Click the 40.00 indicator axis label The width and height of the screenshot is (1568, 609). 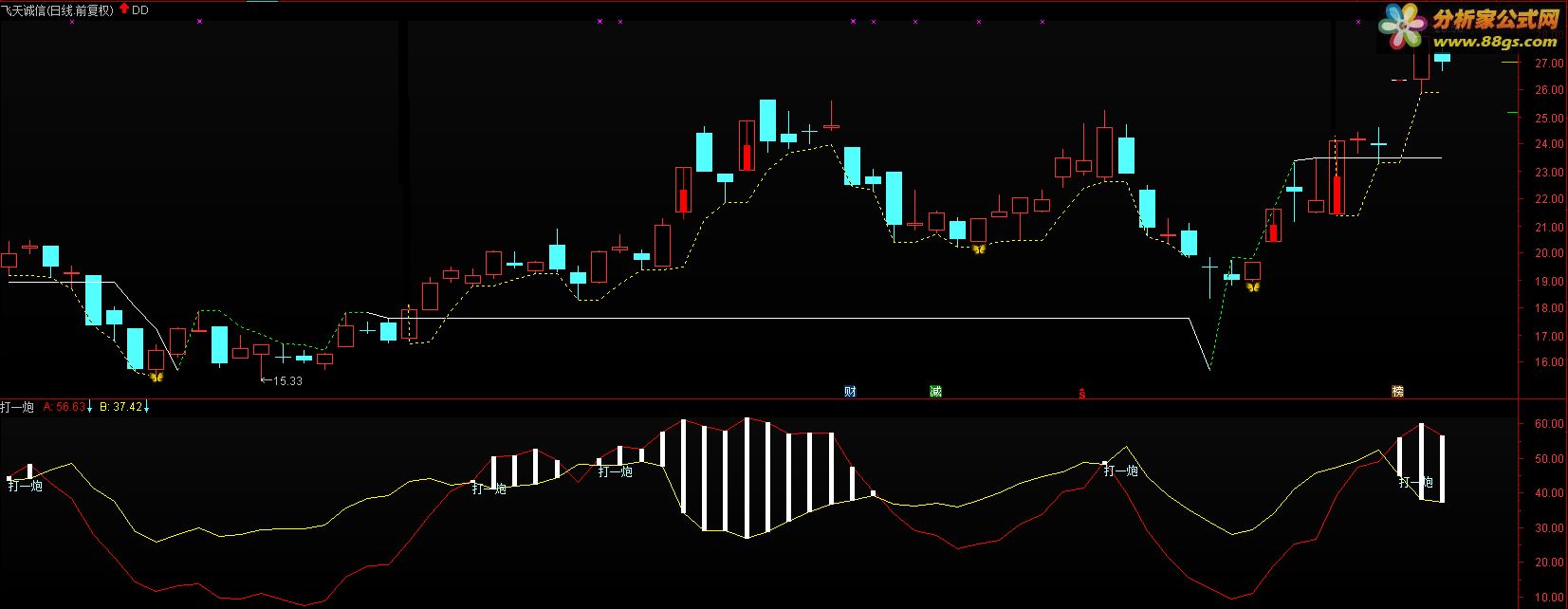click(x=1549, y=493)
